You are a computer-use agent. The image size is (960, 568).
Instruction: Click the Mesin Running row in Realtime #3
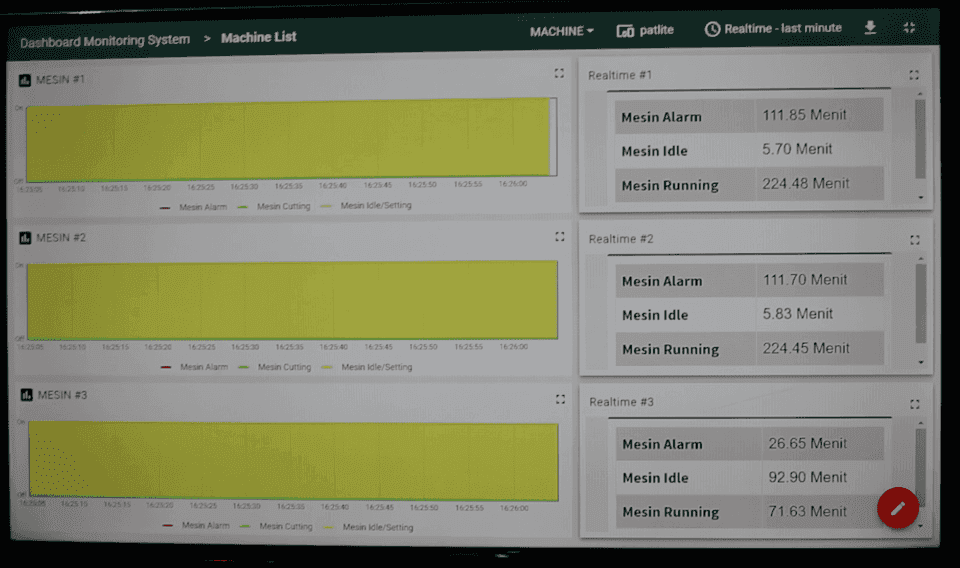(x=750, y=512)
